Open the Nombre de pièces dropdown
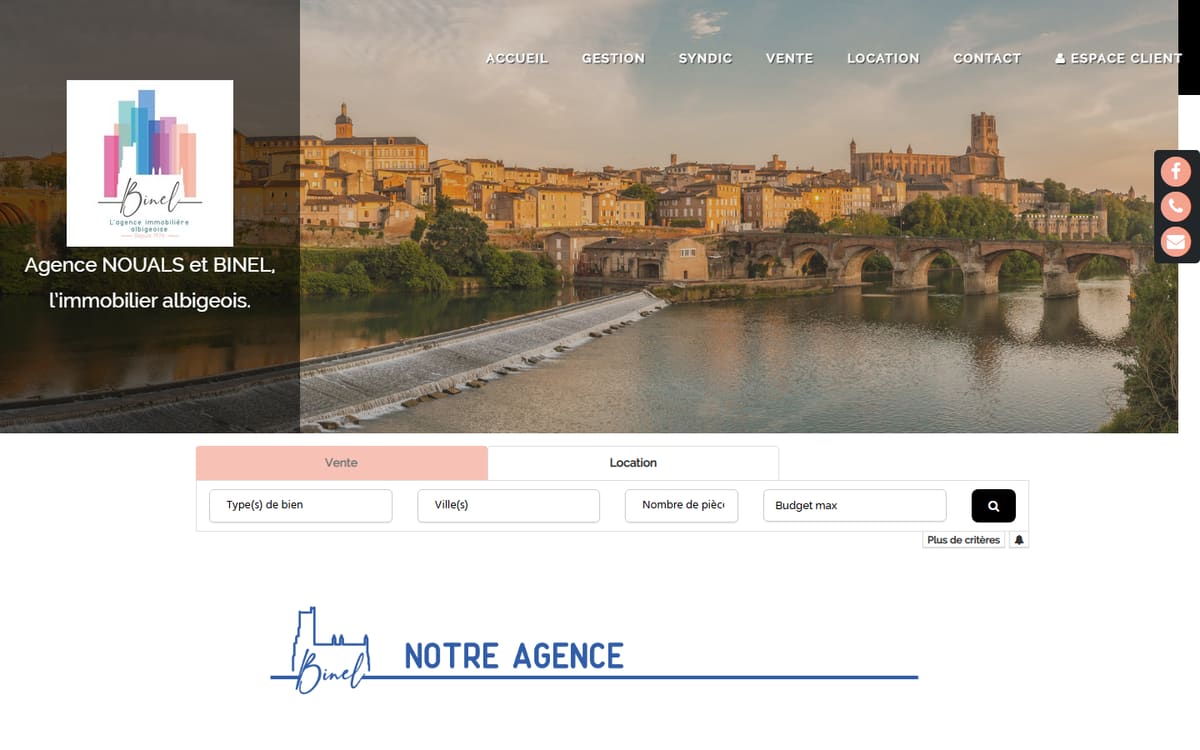 pyautogui.click(x=681, y=505)
